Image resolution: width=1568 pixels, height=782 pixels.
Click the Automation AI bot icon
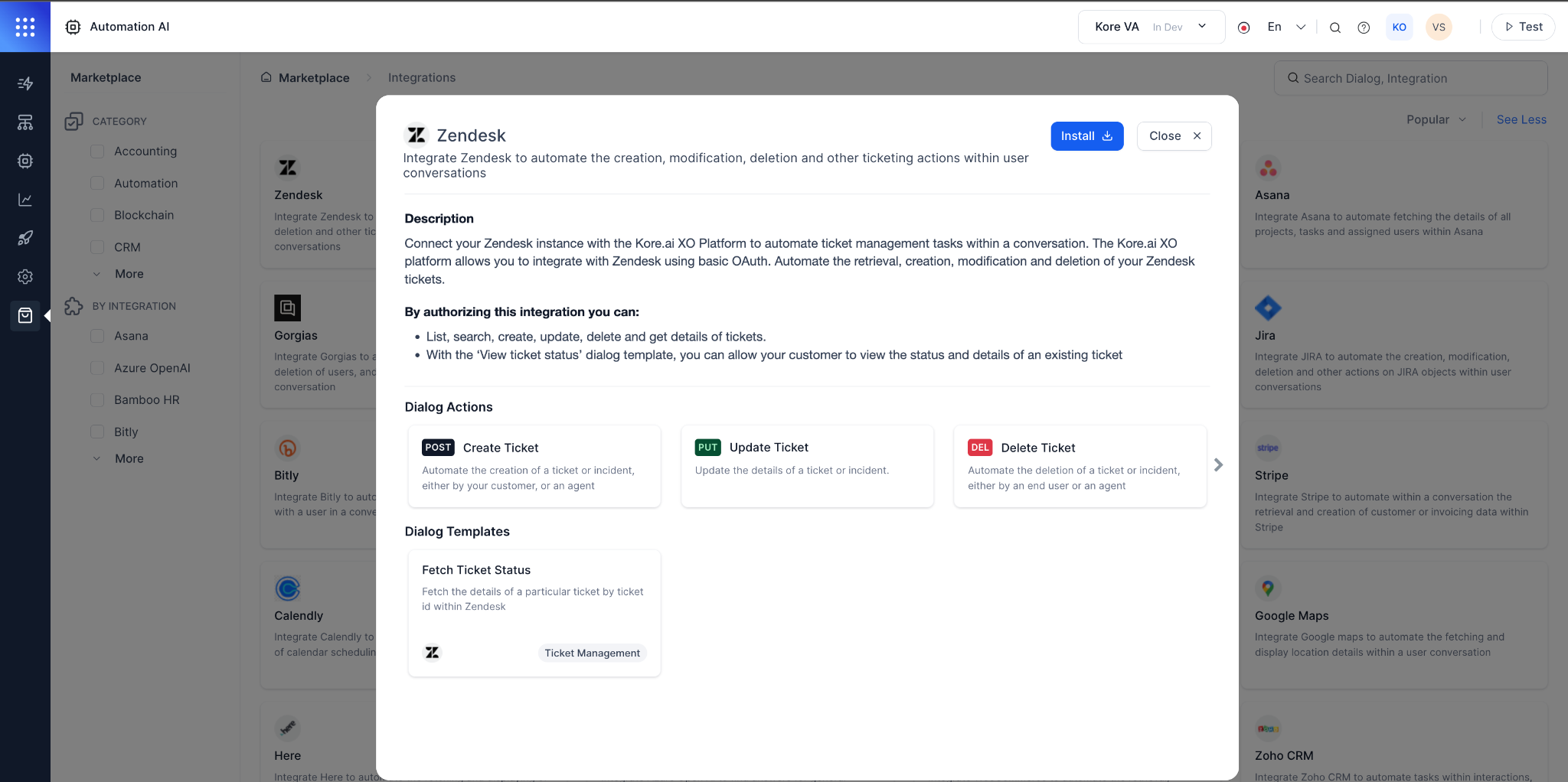point(73,26)
